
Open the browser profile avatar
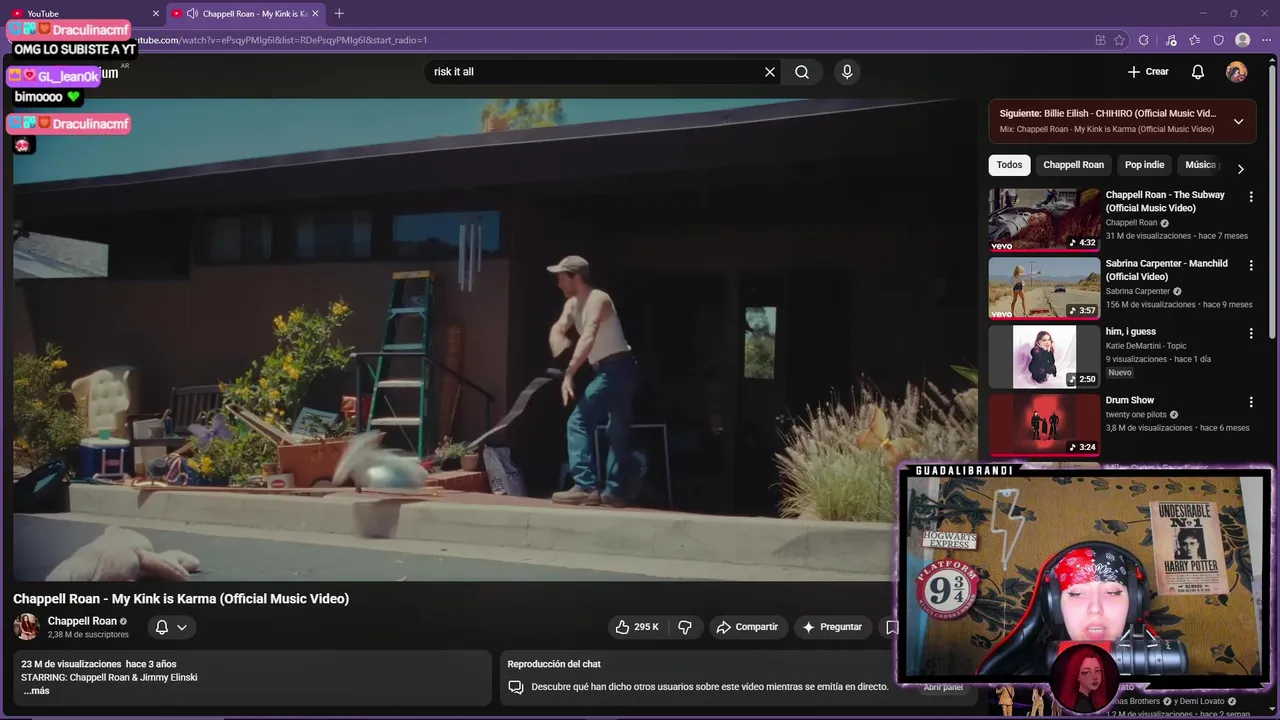1243,40
